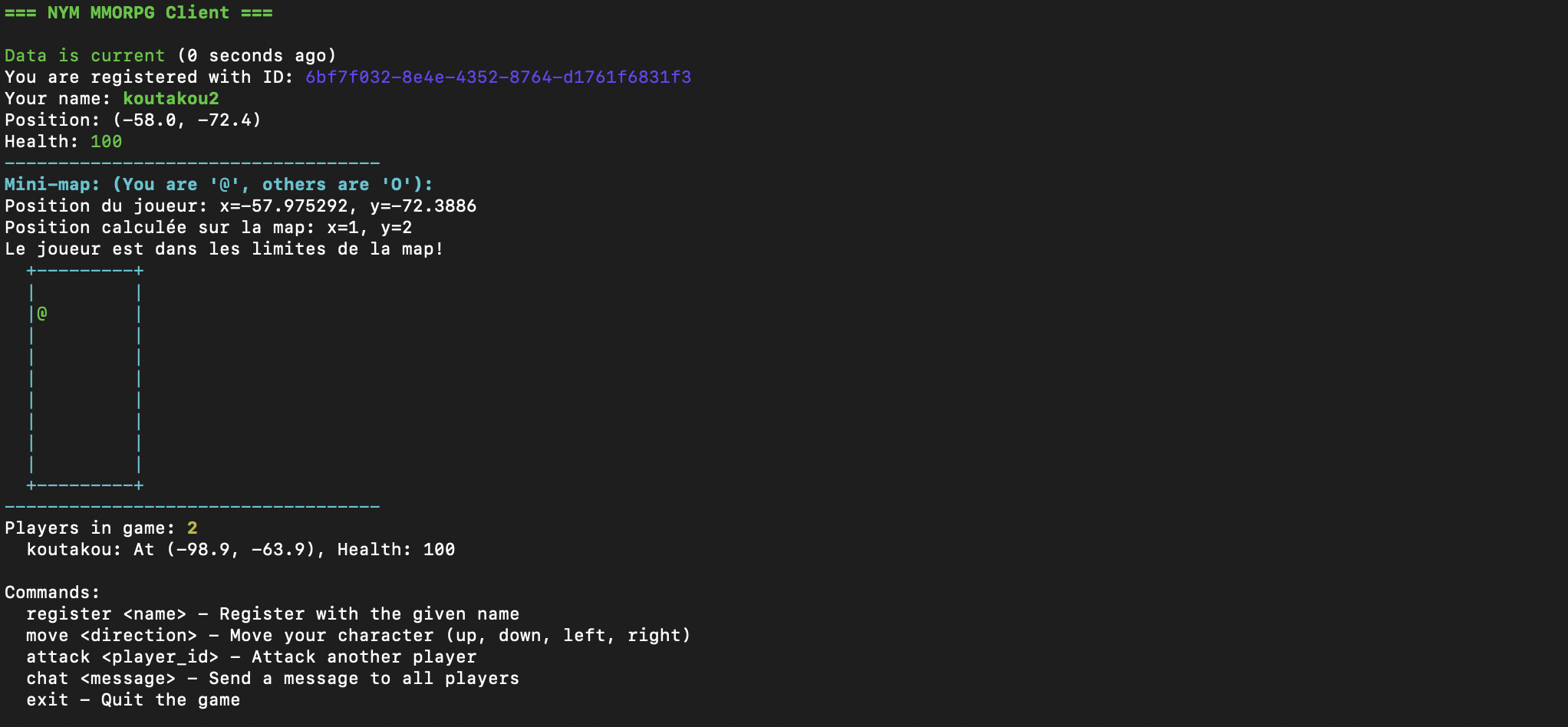Viewport: 1568px width, 727px height.
Task: Click the 'exit - Quit the game' line
Action: click(x=133, y=700)
